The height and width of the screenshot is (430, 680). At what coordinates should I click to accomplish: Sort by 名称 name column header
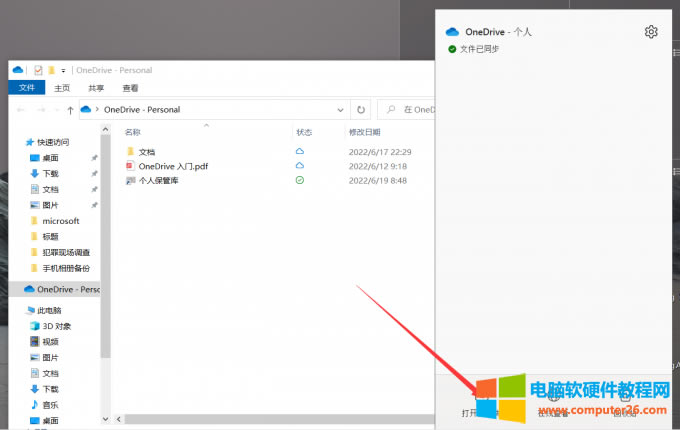tap(133, 132)
